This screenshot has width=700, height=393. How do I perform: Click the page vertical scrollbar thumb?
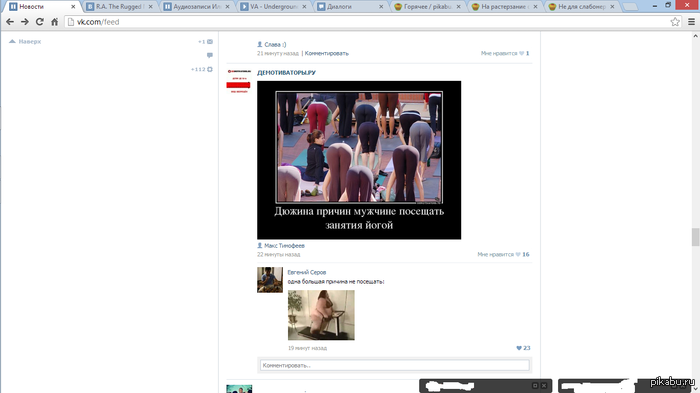coord(695,237)
